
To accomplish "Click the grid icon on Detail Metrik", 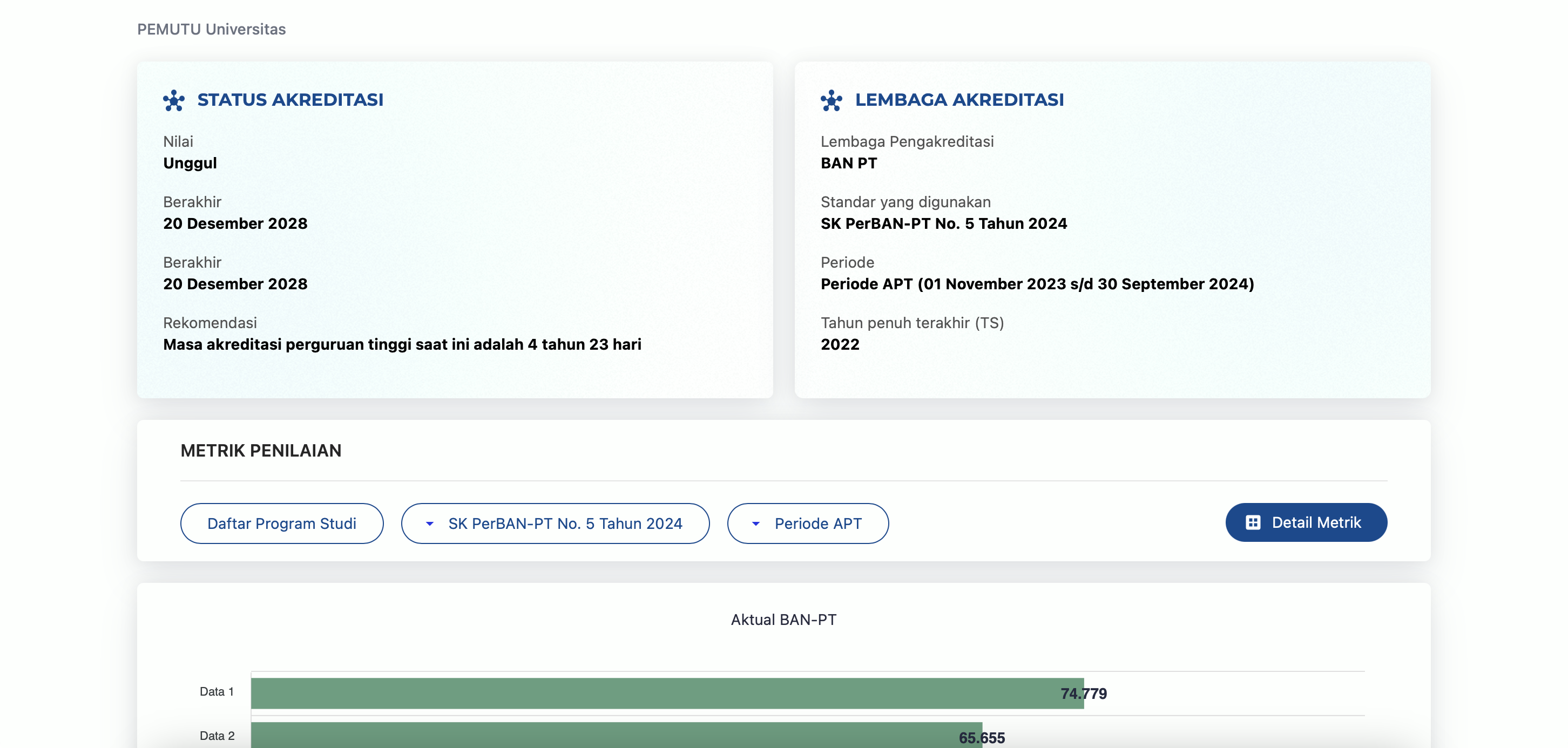I will tap(1253, 522).
